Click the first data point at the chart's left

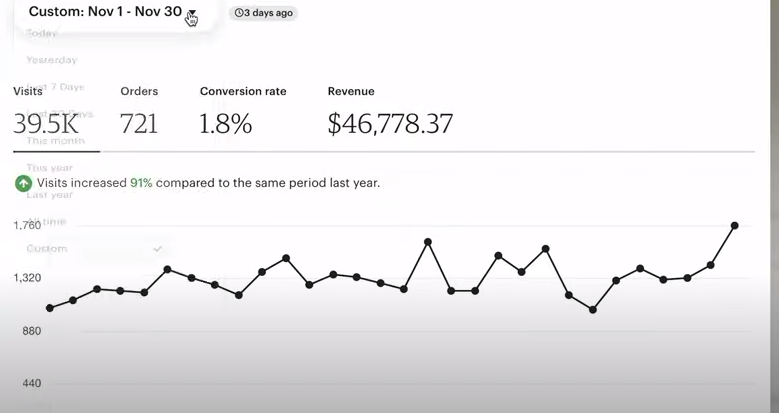[x=50, y=308]
